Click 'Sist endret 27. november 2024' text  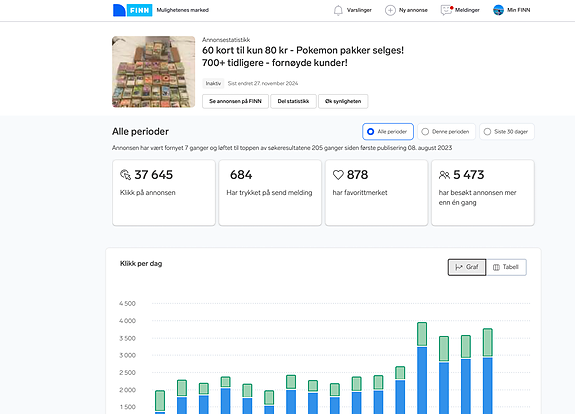(263, 84)
